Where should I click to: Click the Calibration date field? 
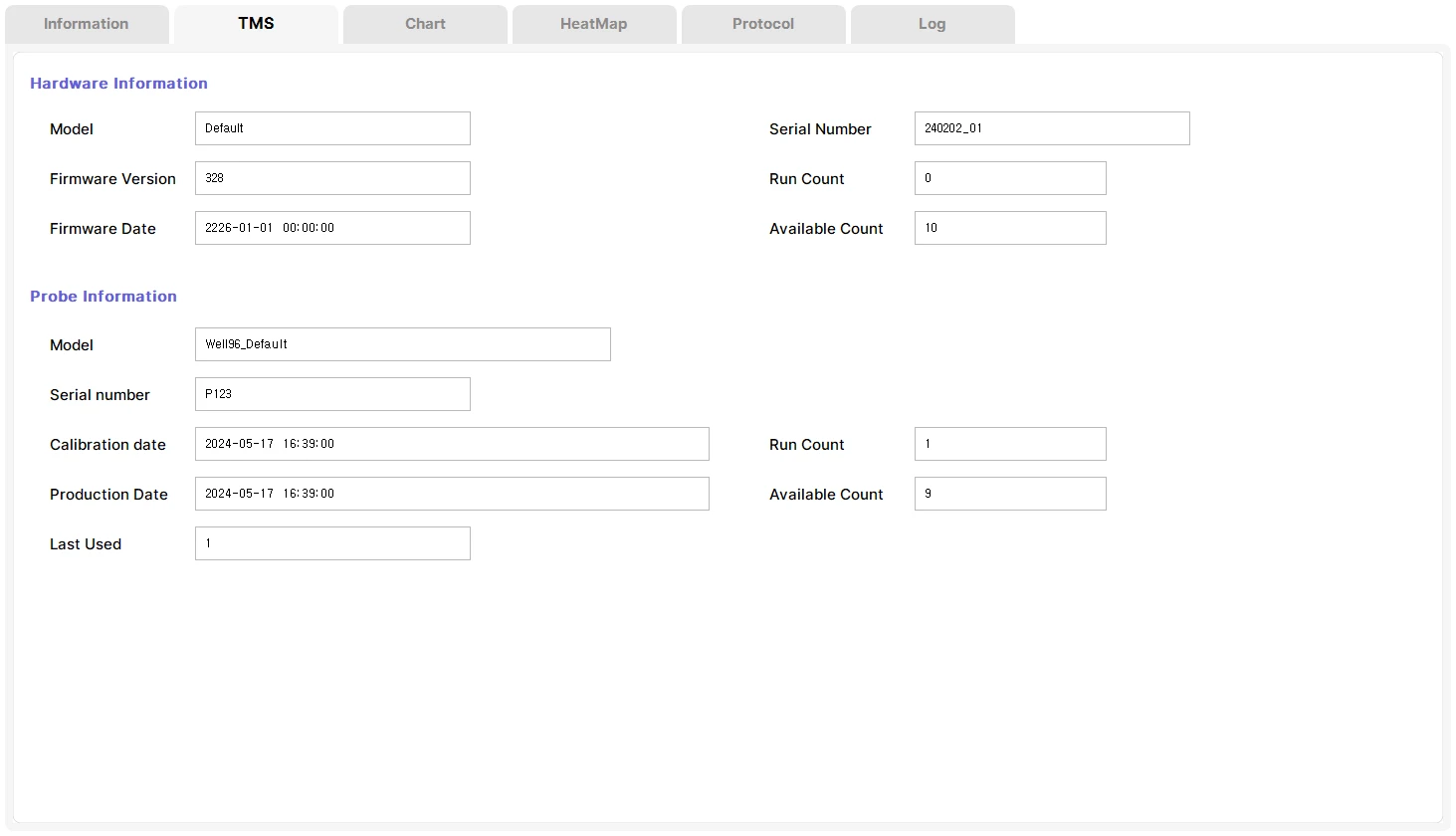tap(452, 444)
